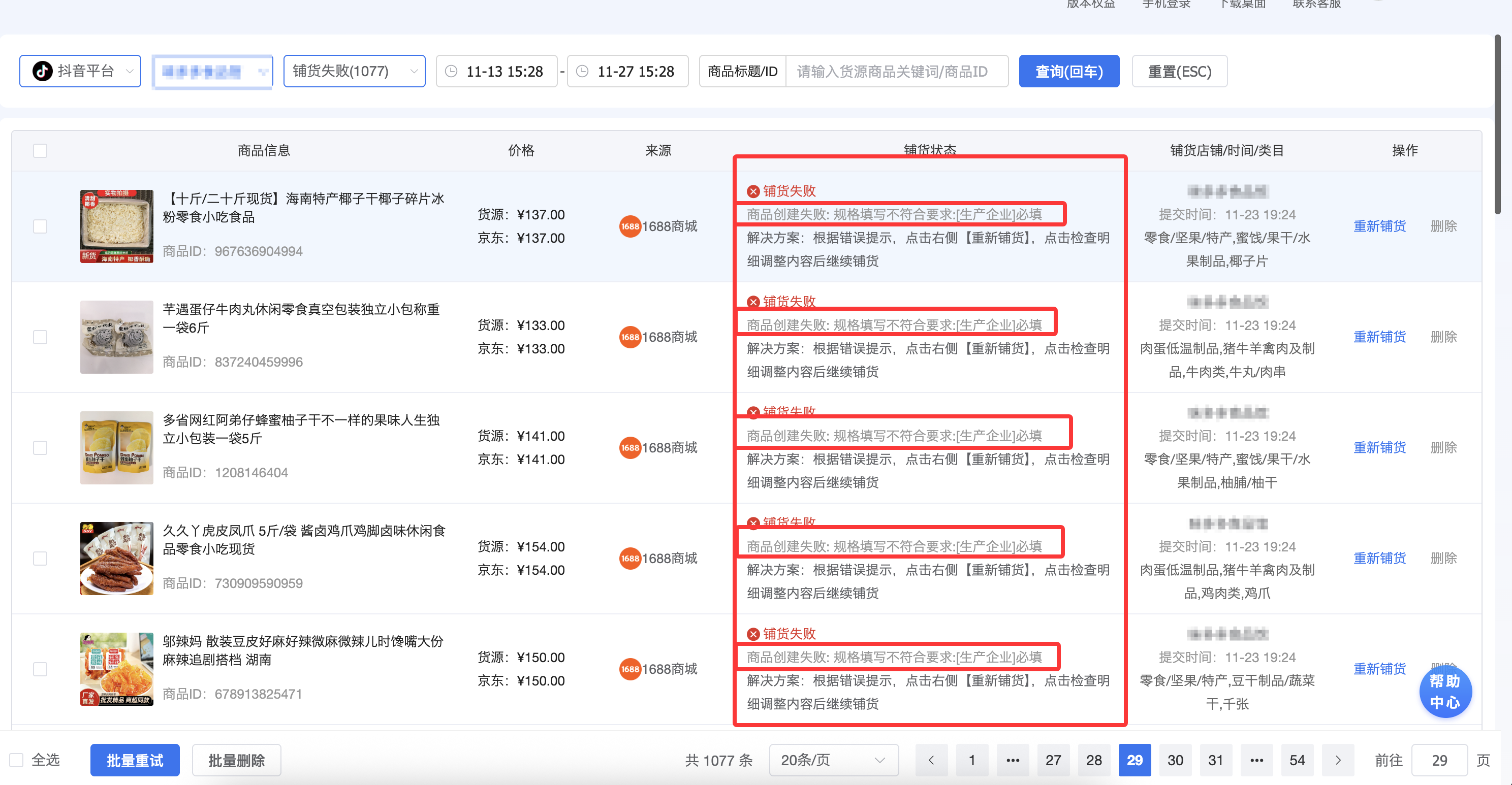This screenshot has width=1512, height=785.
Task: Expand the 铺货失败(1077) status dropdown
Action: coord(354,71)
